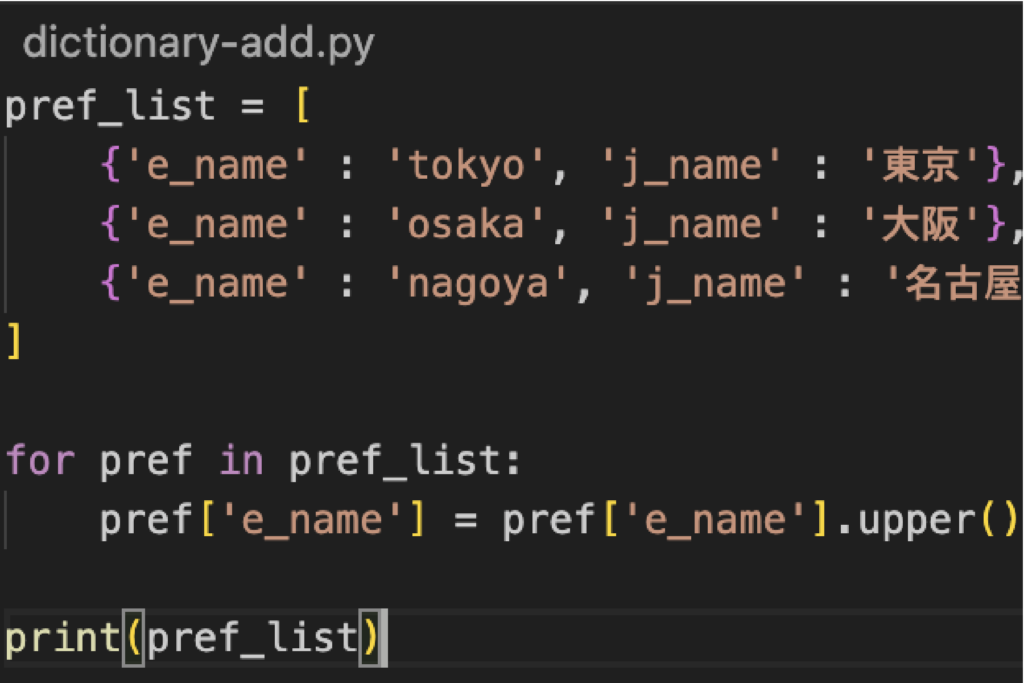Click the opening curly brace before nagoya entry
Image resolution: width=1024 pixels, height=683 pixels.
[x=110, y=285]
